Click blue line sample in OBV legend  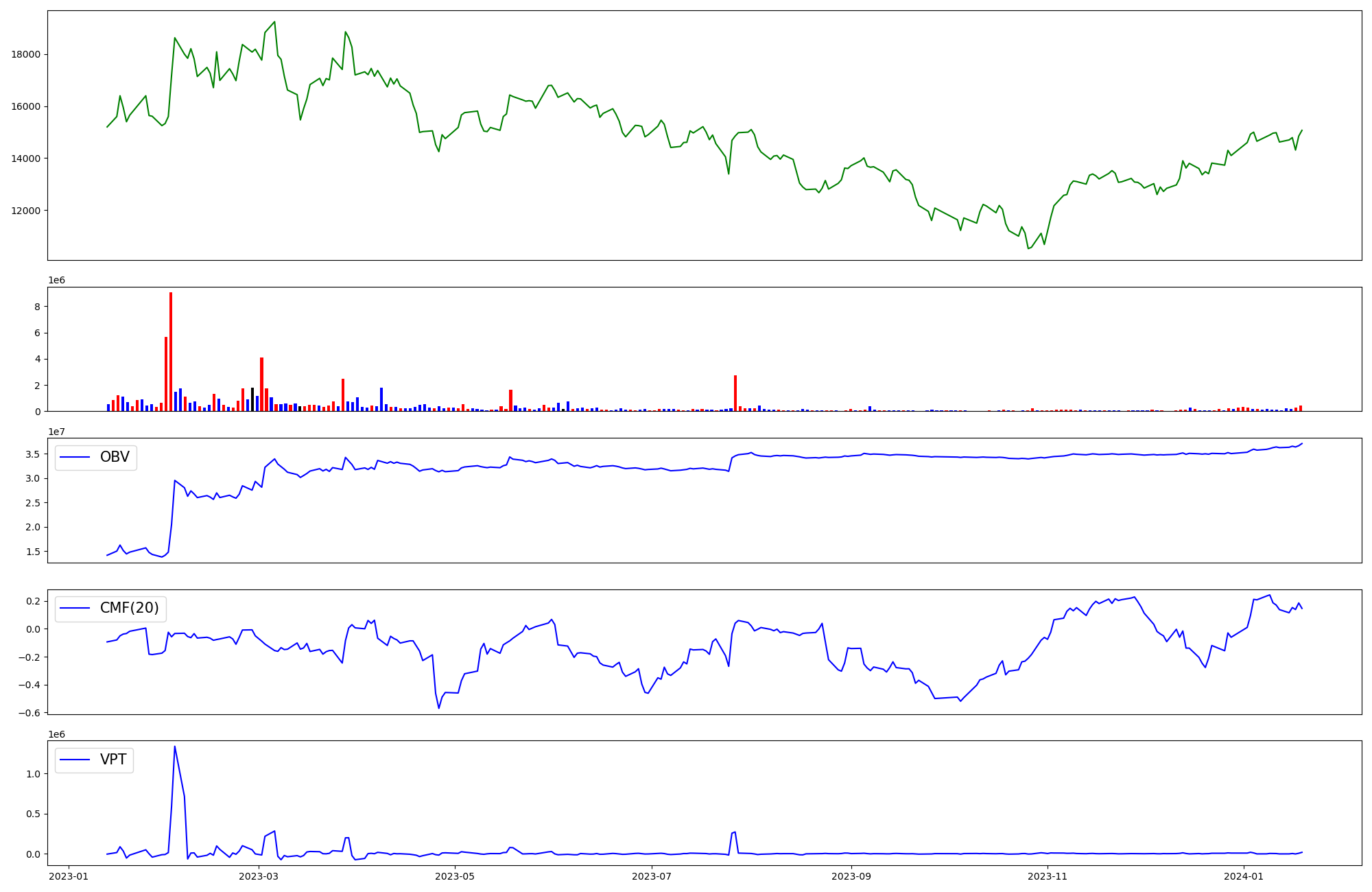[75, 457]
